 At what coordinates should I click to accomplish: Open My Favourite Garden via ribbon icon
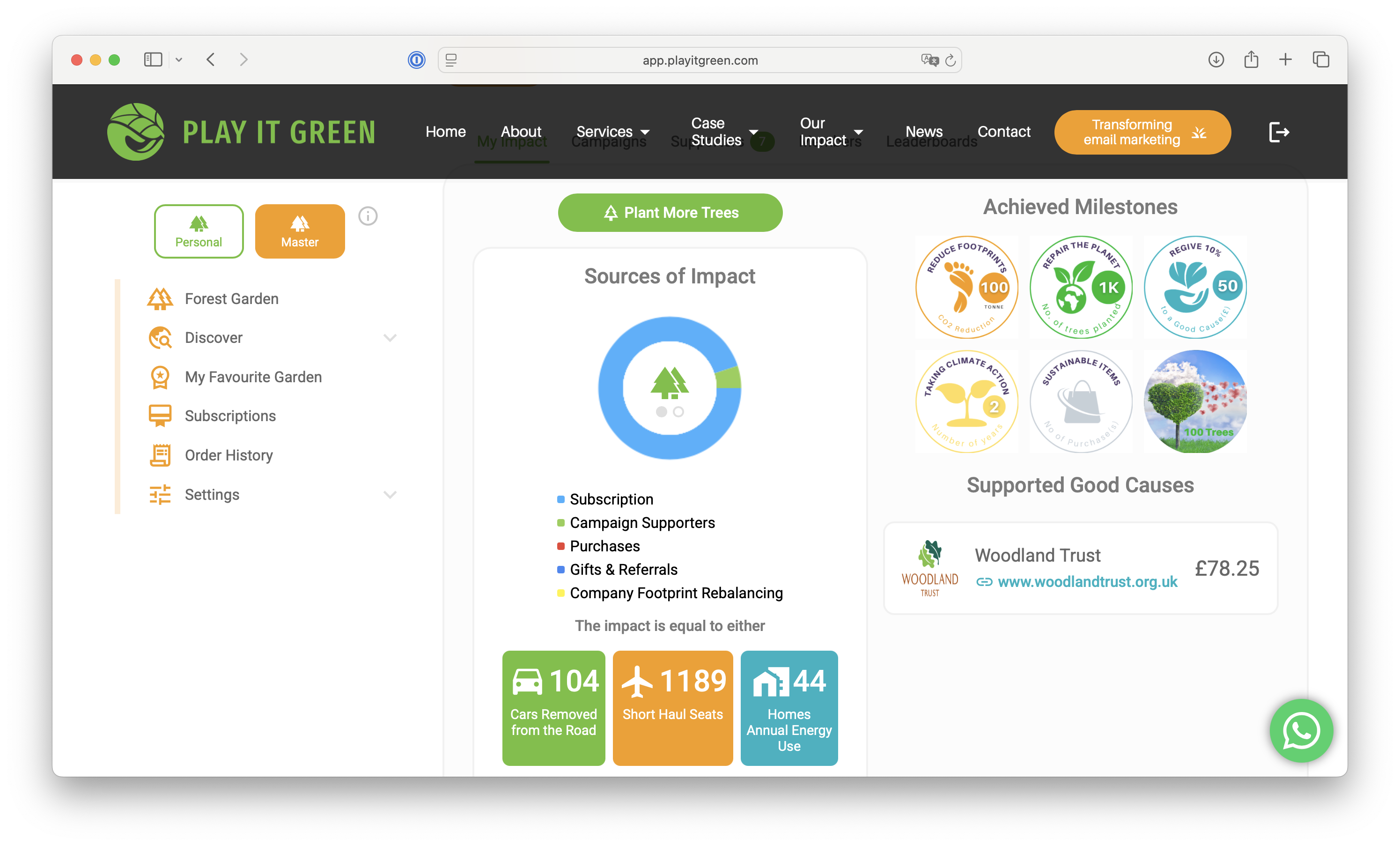(x=160, y=376)
